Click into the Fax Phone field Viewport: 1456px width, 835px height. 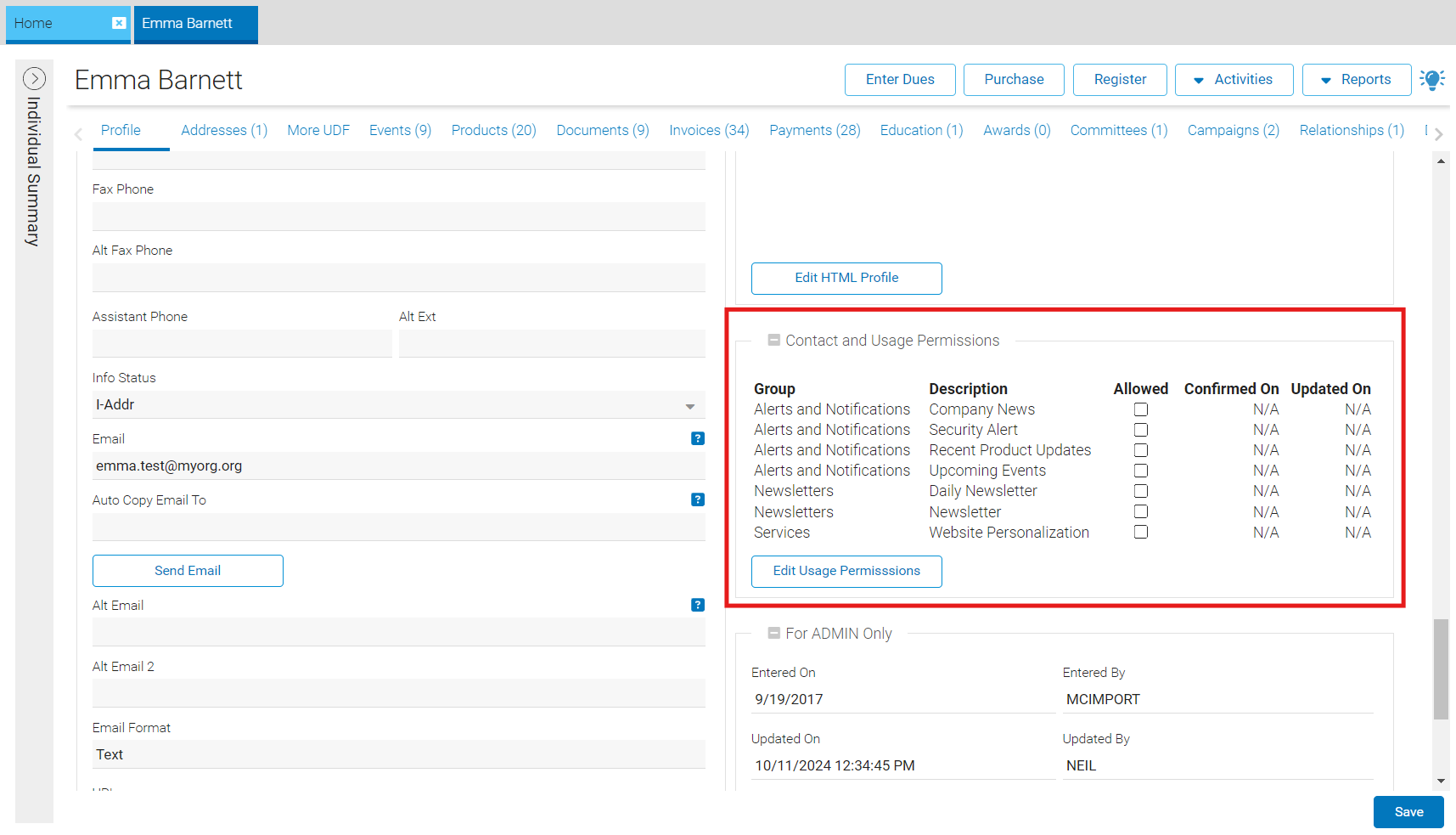398,217
